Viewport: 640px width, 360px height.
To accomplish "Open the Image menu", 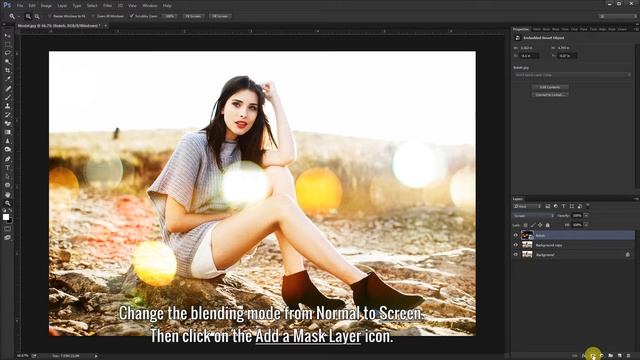I will (x=46, y=6).
